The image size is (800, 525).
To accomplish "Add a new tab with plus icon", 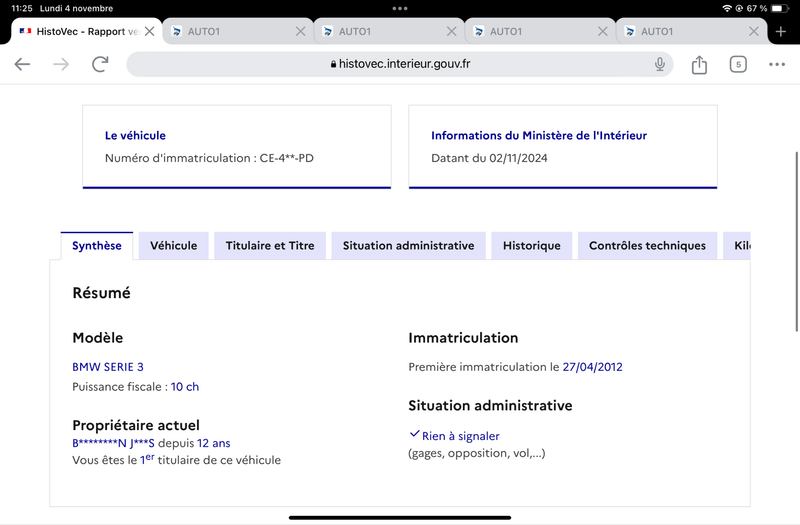I will [x=781, y=32].
